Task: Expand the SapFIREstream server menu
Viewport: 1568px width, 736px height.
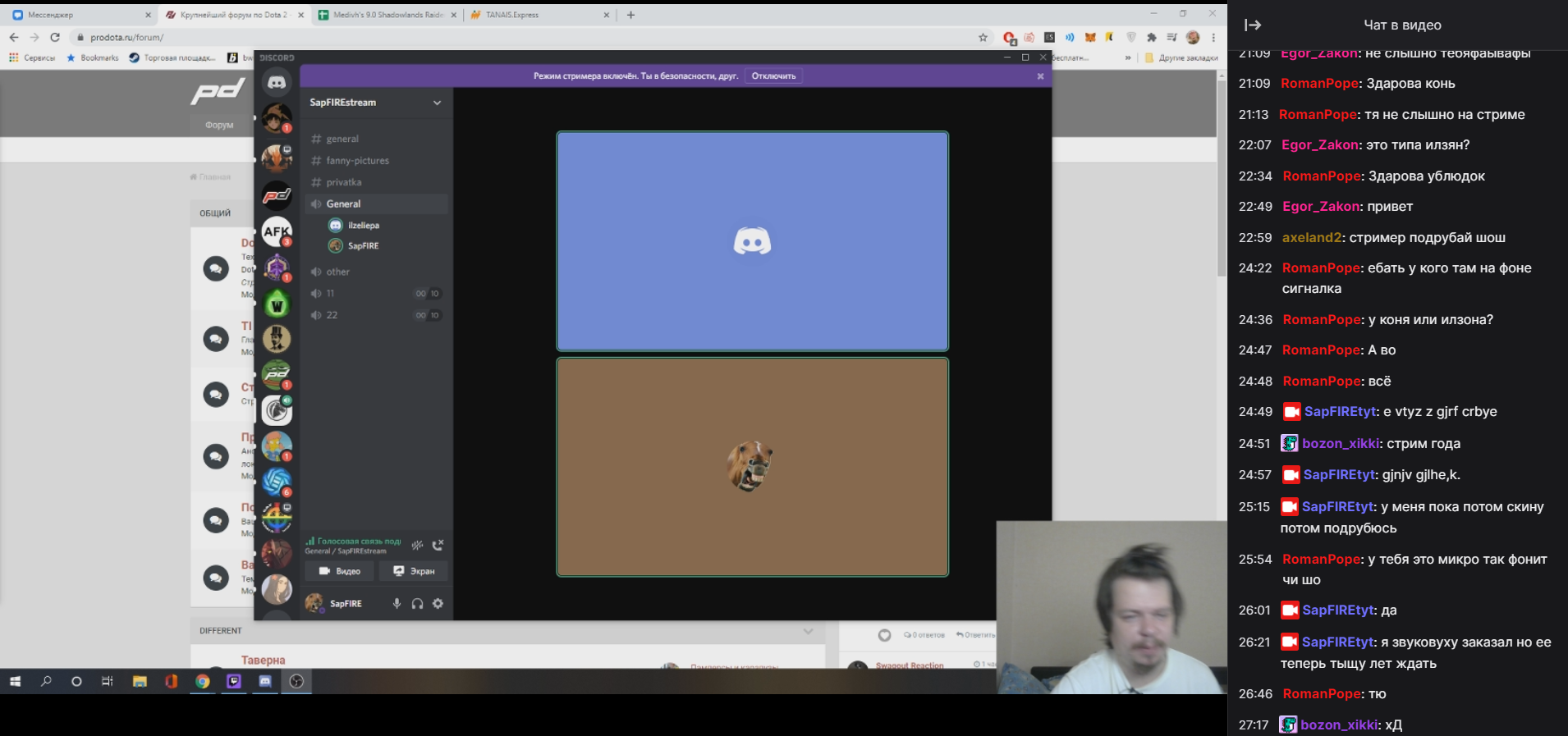Action: coord(437,103)
